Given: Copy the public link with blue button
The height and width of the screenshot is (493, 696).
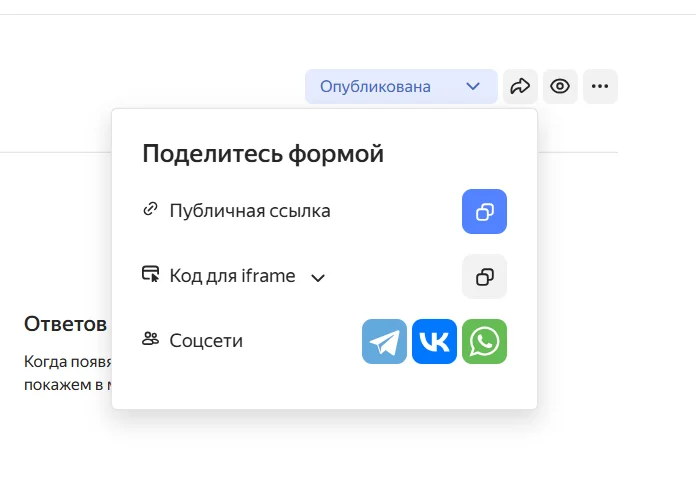Looking at the screenshot, I should 484,212.
